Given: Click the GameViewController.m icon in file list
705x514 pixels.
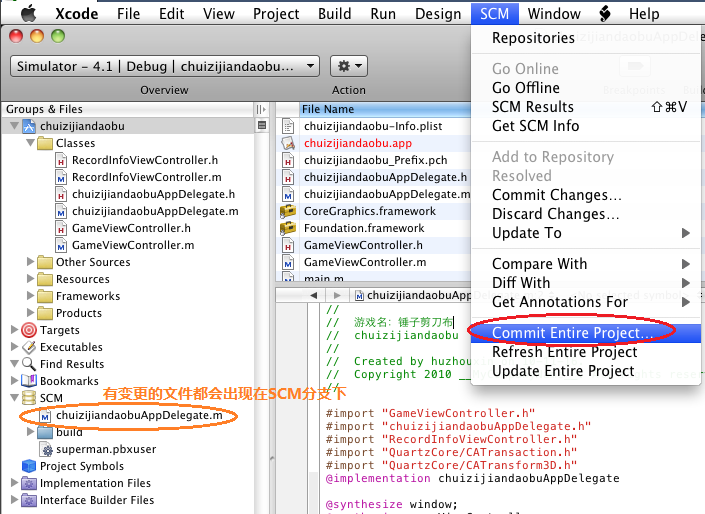Looking at the screenshot, I should coord(288,263).
